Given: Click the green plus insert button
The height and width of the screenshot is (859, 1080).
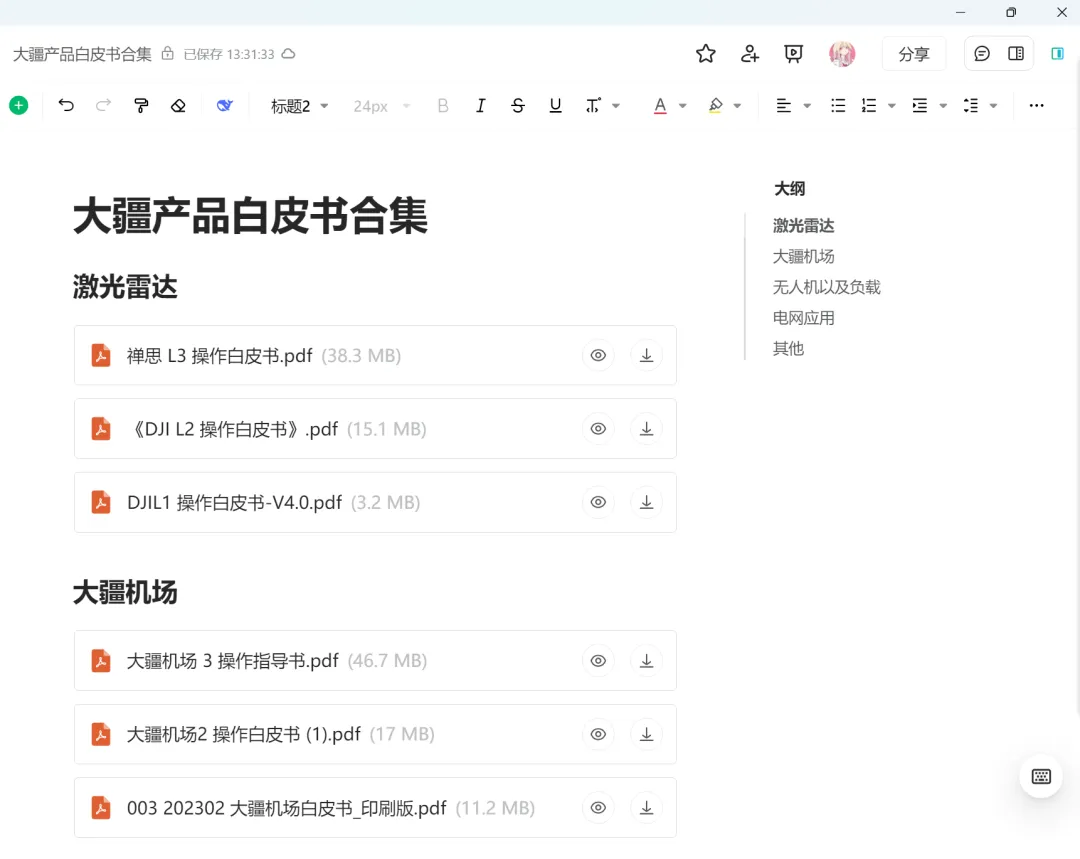Looking at the screenshot, I should [x=19, y=105].
